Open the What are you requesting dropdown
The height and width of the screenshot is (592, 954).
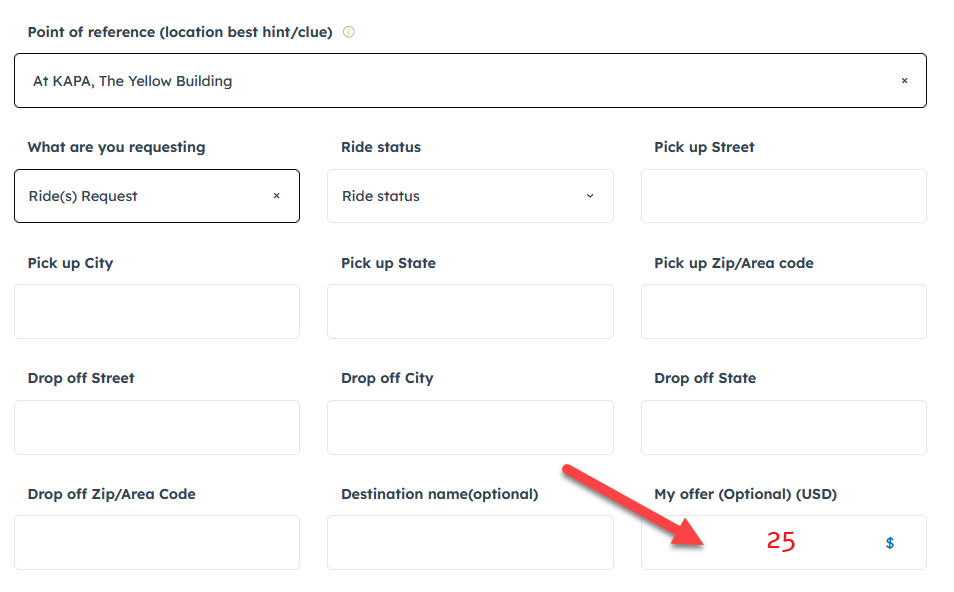click(140, 196)
